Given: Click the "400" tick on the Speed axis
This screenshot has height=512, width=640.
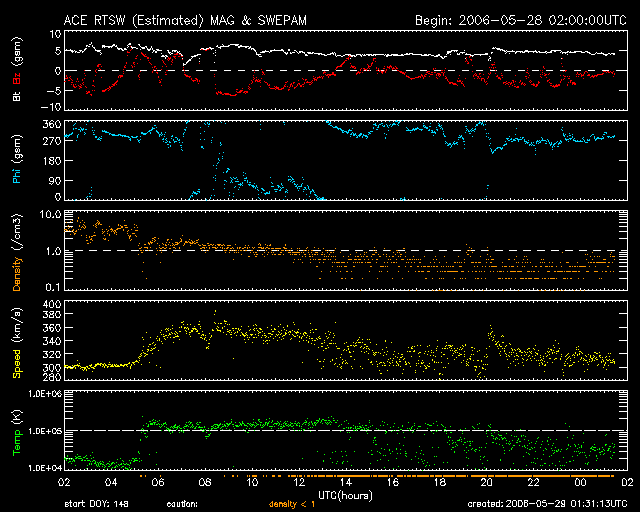Looking at the screenshot, I should pos(52,304).
